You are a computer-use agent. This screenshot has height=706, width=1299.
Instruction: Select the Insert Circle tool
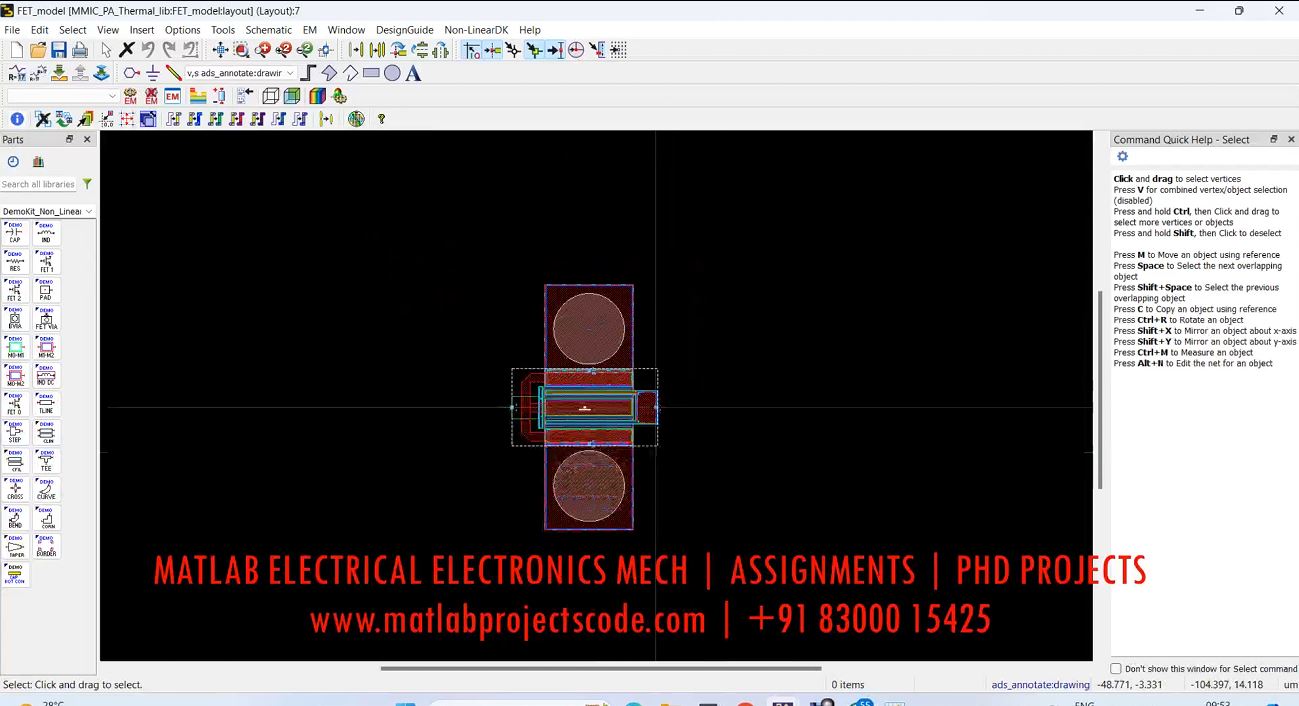[392, 73]
